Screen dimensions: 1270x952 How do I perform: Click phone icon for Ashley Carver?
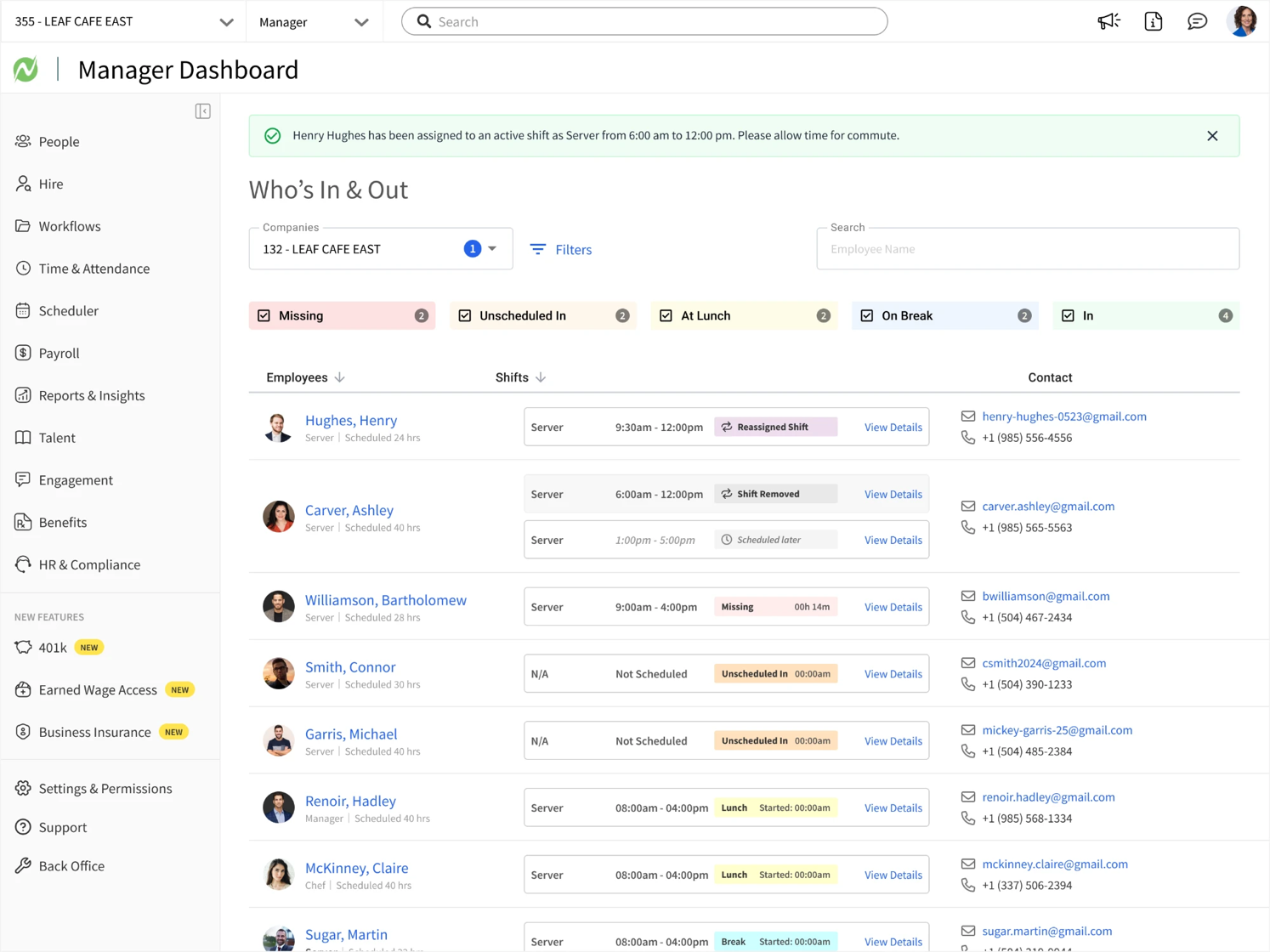point(967,528)
